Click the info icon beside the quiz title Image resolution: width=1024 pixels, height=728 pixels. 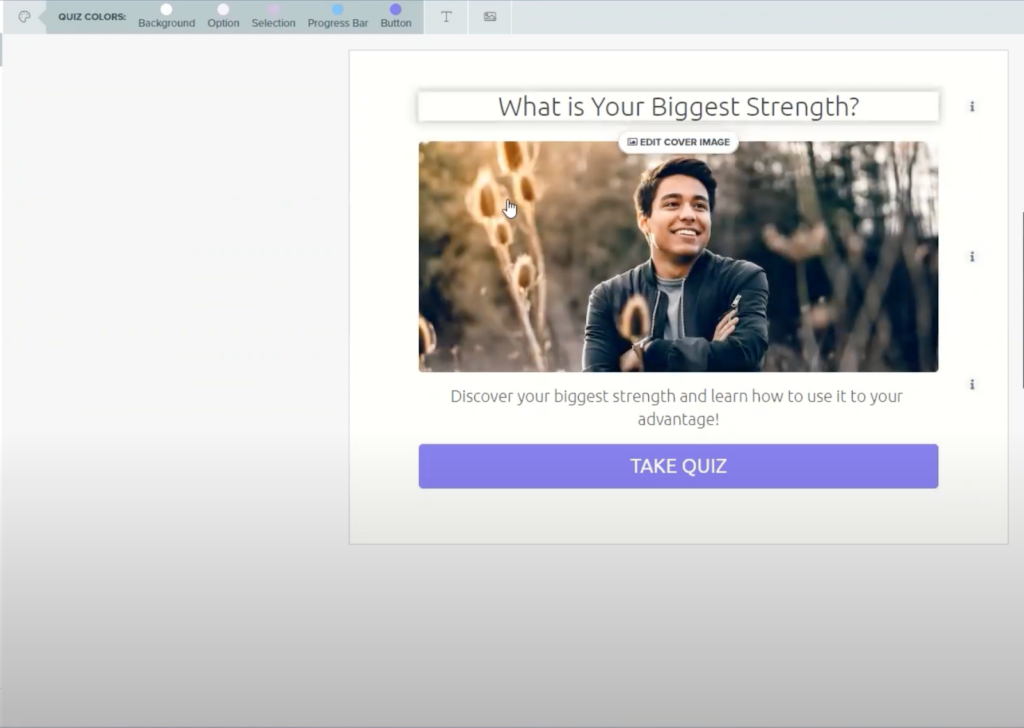click(x=972, y=106)
